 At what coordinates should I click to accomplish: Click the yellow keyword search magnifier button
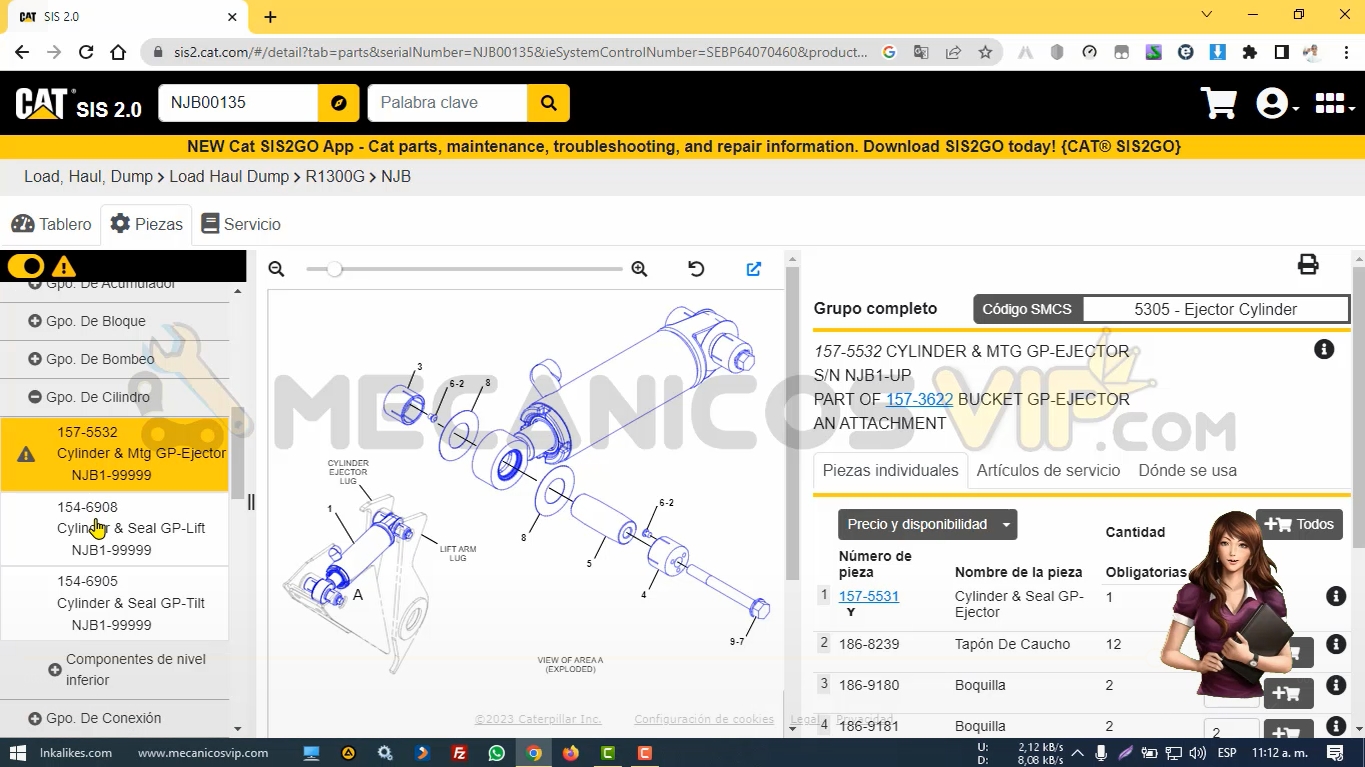coord(548,103)
